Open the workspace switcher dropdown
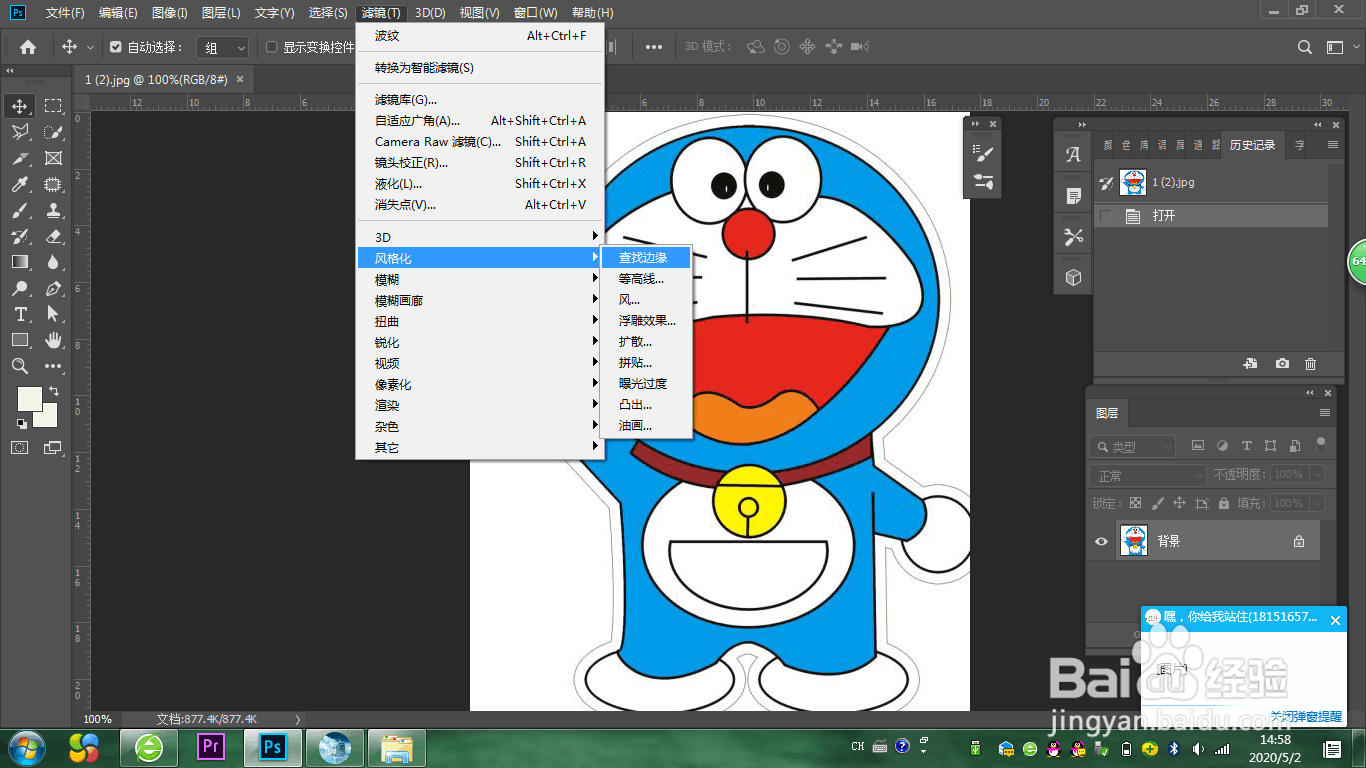The height and width of the screenshot is (768, 1366). click(1335, 47)
